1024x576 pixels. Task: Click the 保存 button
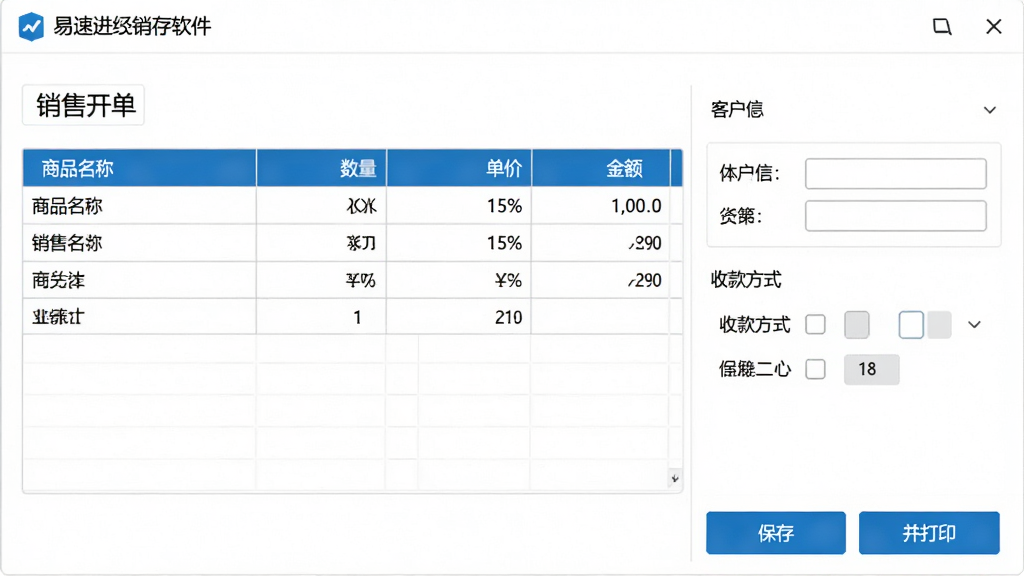(776, 533)
